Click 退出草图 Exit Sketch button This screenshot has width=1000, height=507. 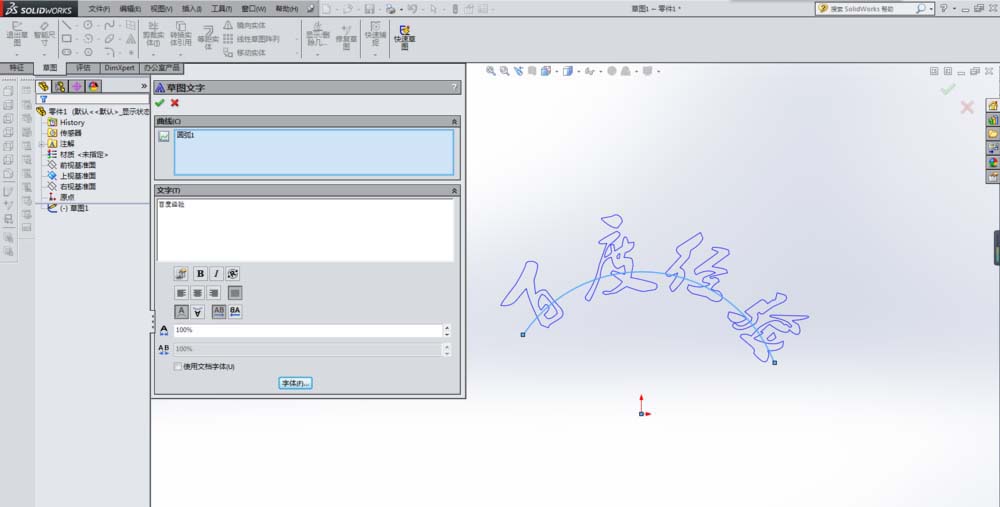(x=17, y=33)
